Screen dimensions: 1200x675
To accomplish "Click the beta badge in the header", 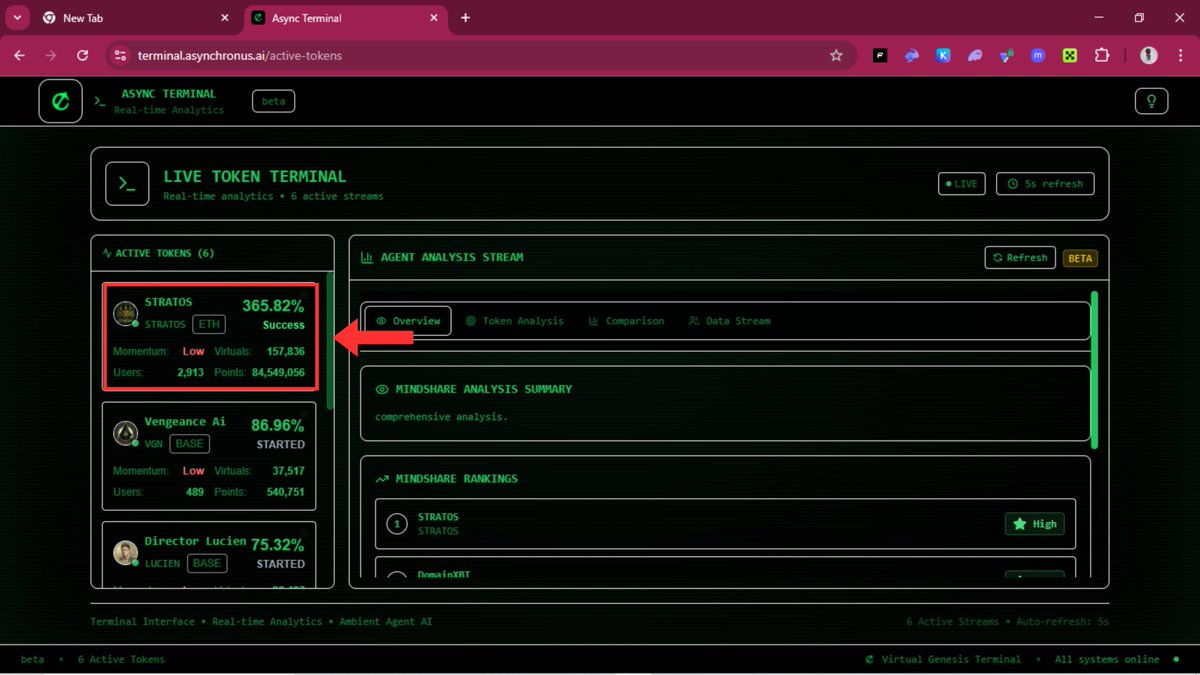I will coord(273,101).
